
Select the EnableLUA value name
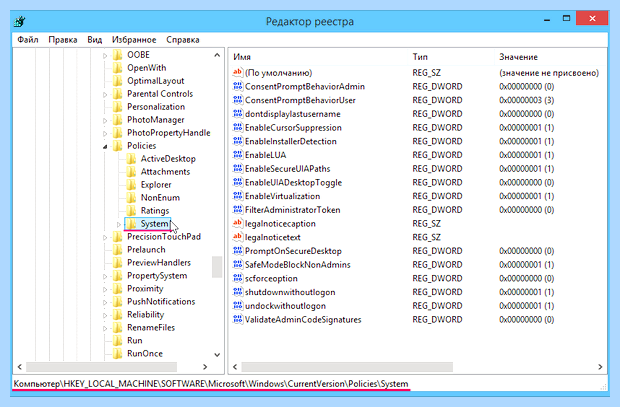[x=265, y=155]
